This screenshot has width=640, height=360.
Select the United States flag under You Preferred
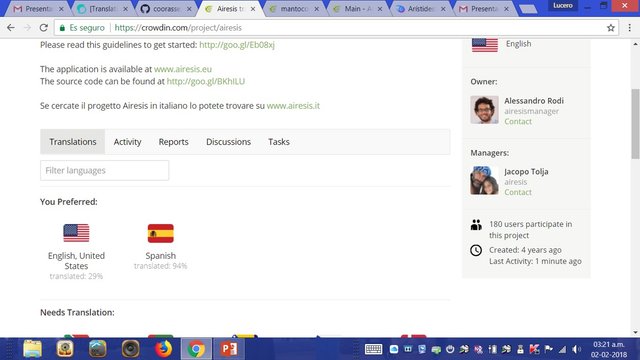click(76, 233)
